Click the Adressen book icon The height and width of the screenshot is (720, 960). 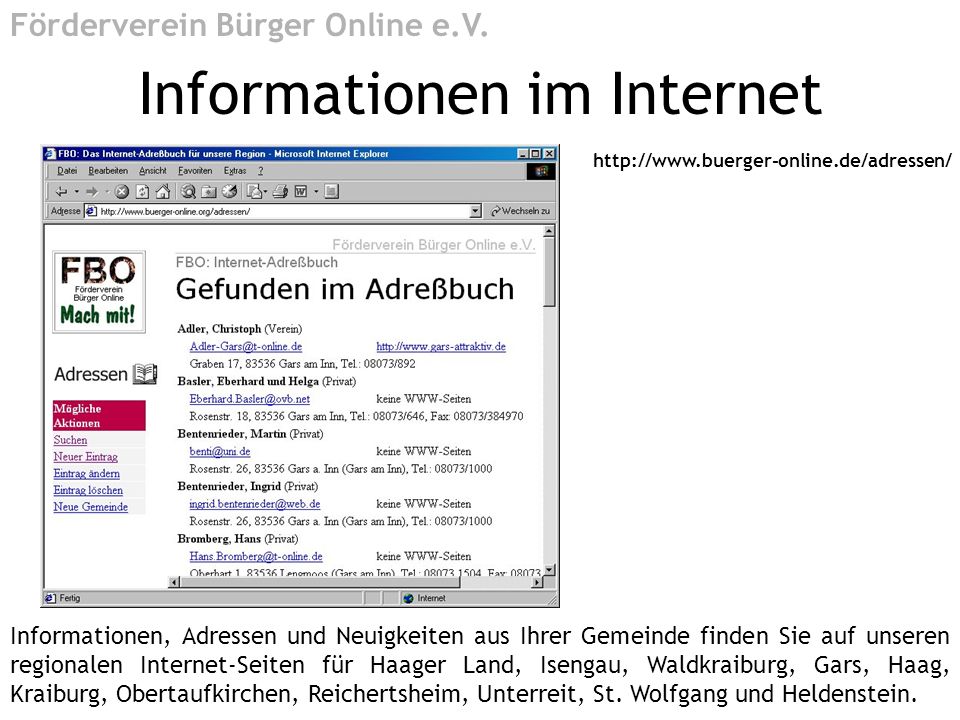point(146,373)
